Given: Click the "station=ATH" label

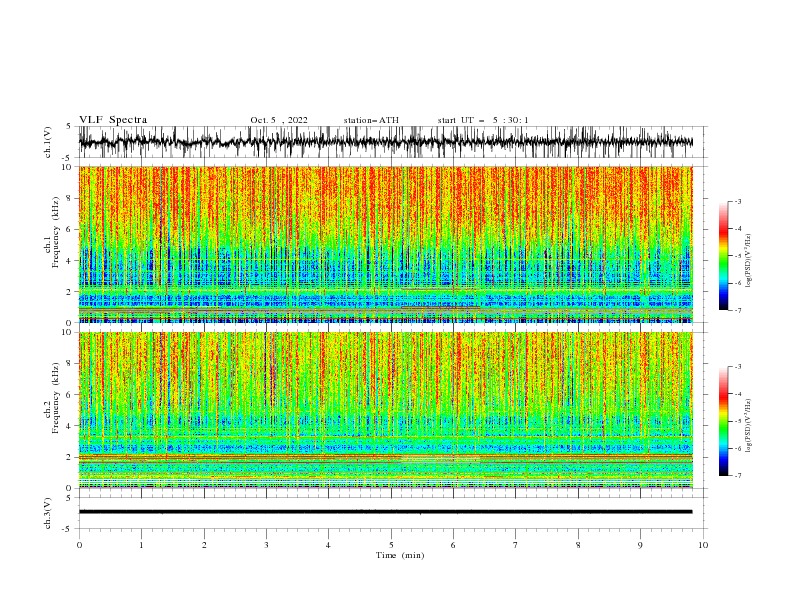Looking at the screenshot, I should (371, 120).
